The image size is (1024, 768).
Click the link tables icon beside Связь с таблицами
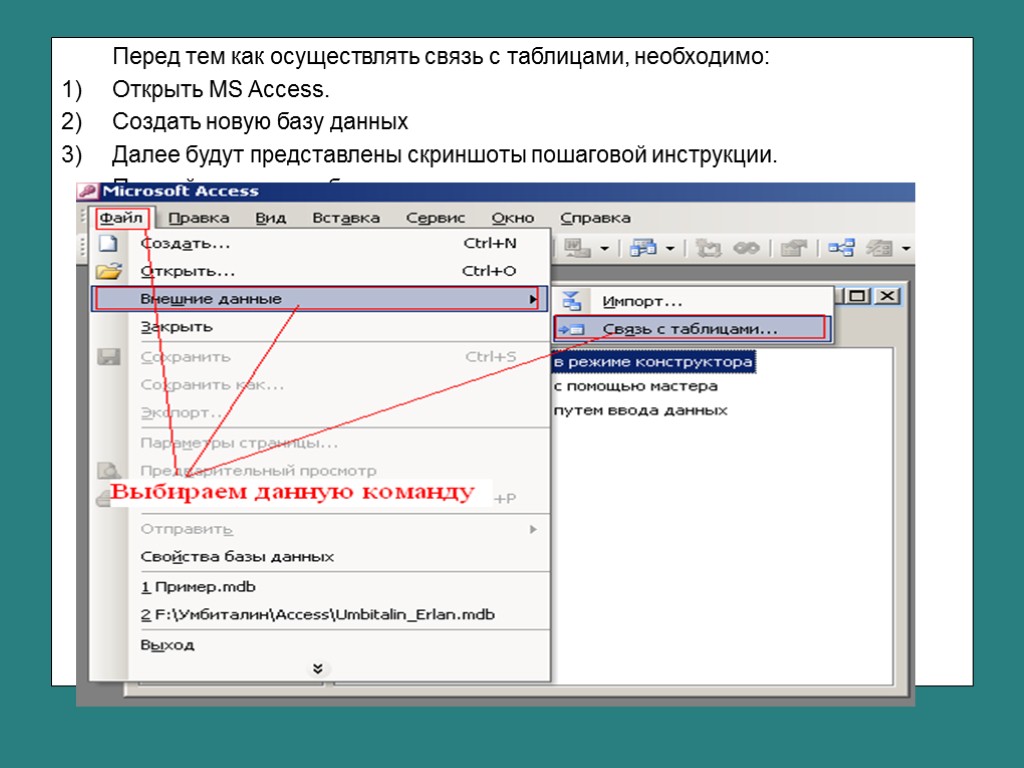coord(572,329)
